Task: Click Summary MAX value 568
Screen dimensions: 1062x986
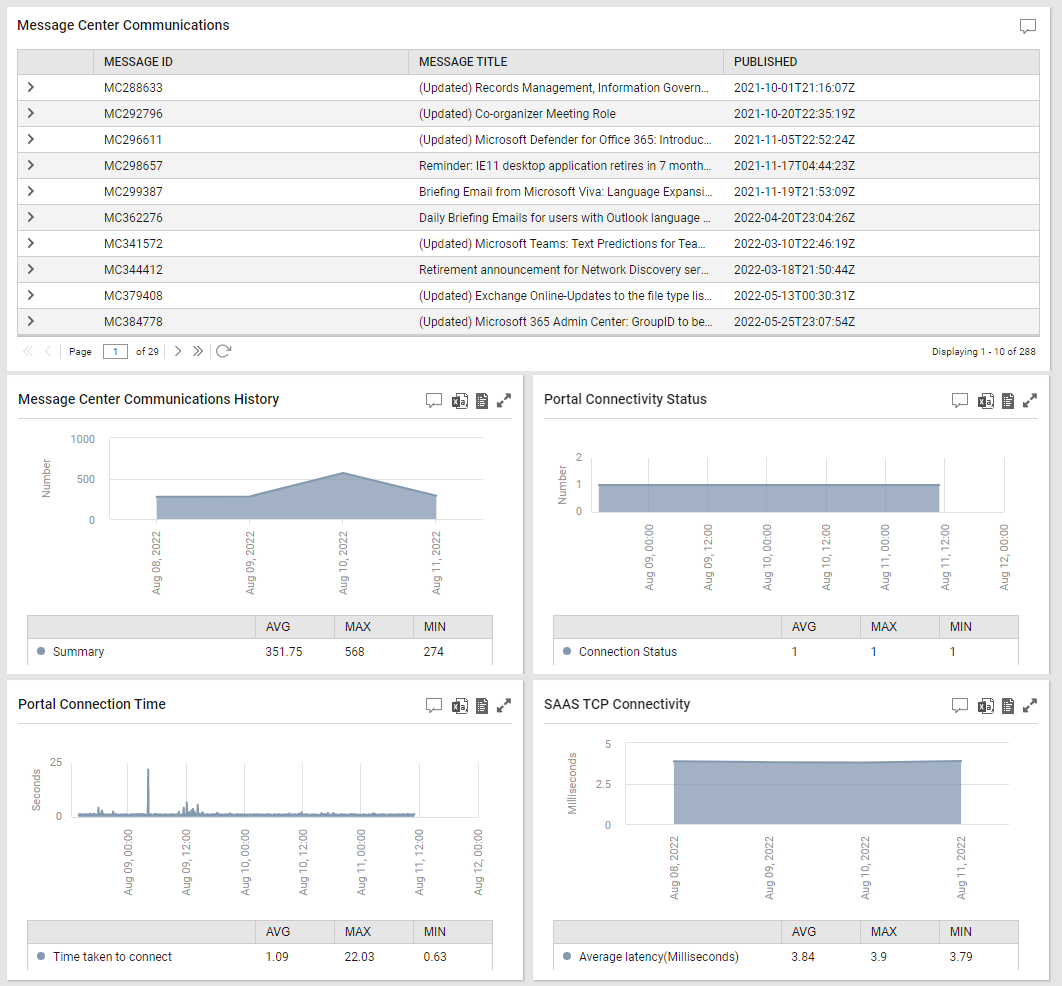Action: [x=354, y=651]
